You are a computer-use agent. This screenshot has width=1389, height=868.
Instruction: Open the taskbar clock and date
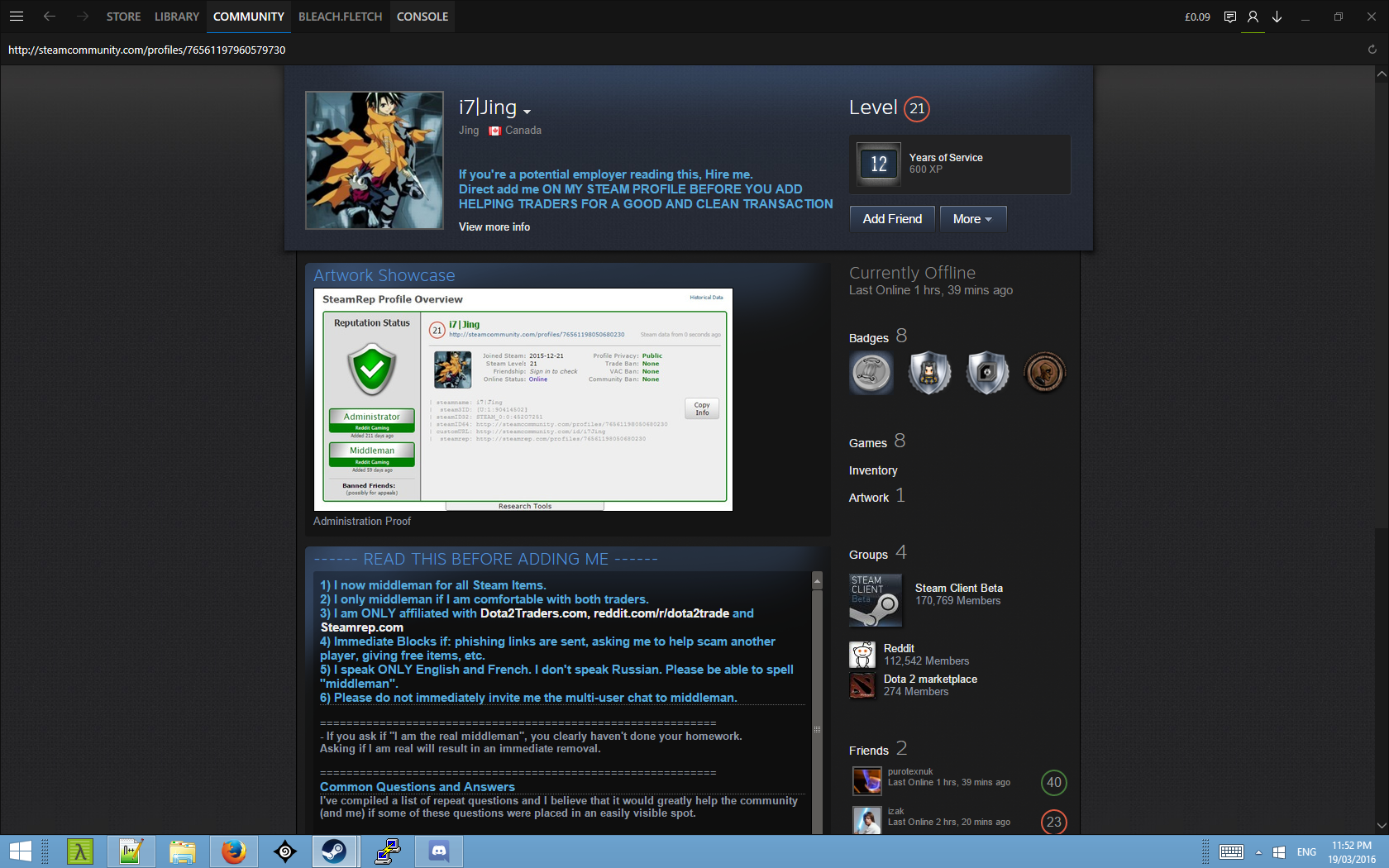(1352, 852)
